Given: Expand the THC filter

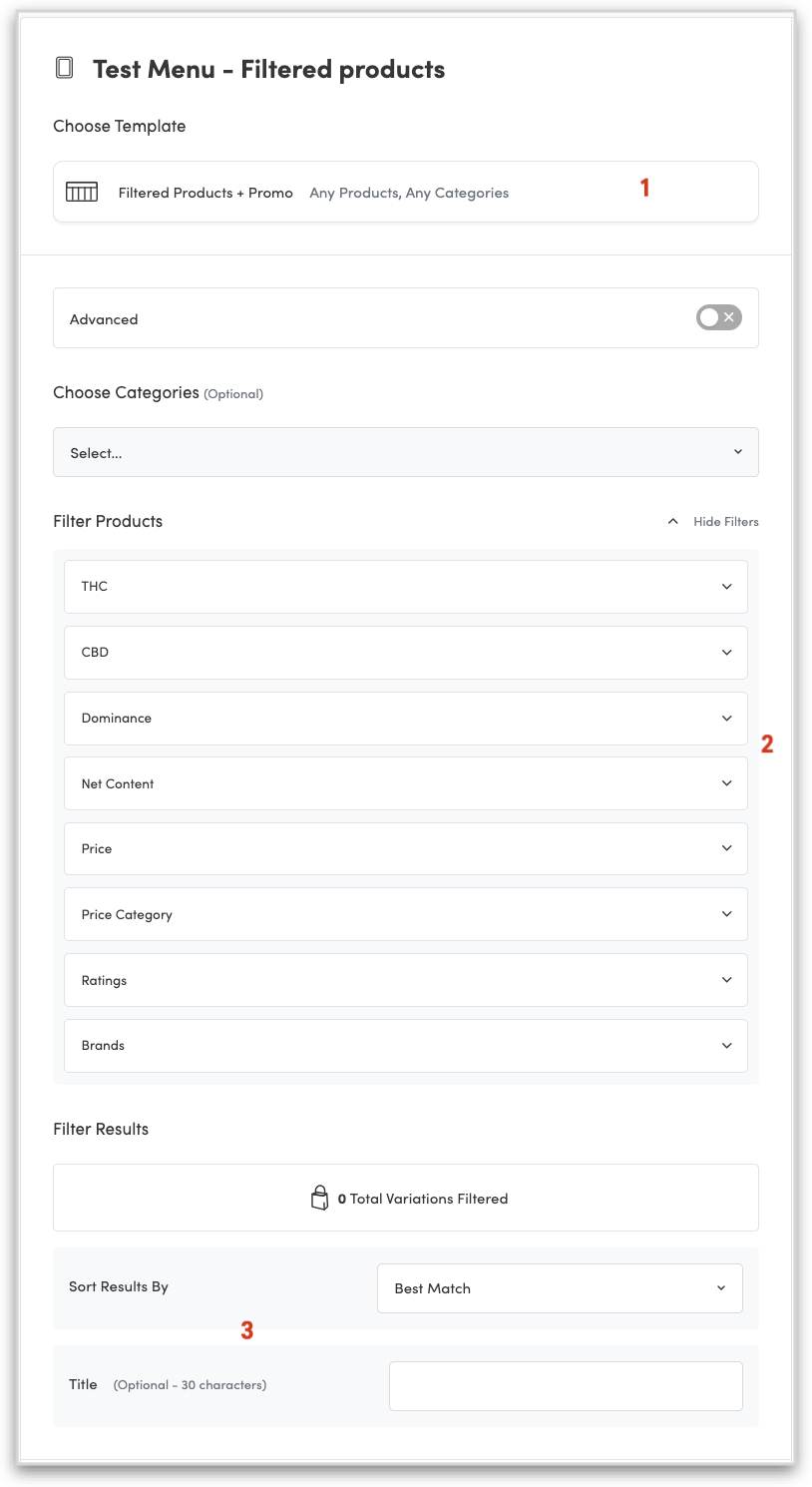Looking at the screenshot, I should pos(405,587).
